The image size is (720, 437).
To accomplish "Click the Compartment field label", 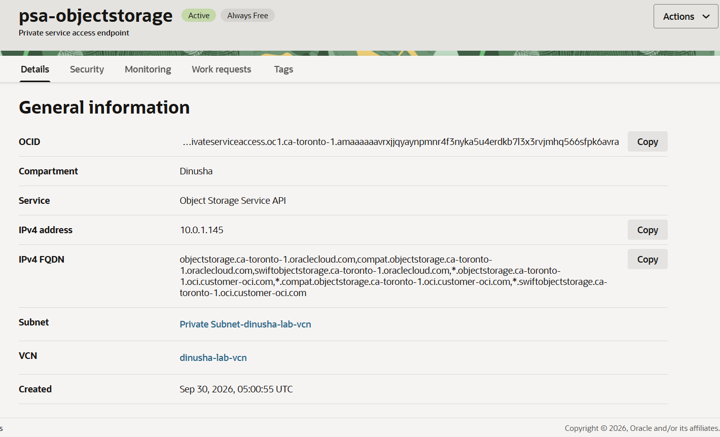I will click(48, 171).
